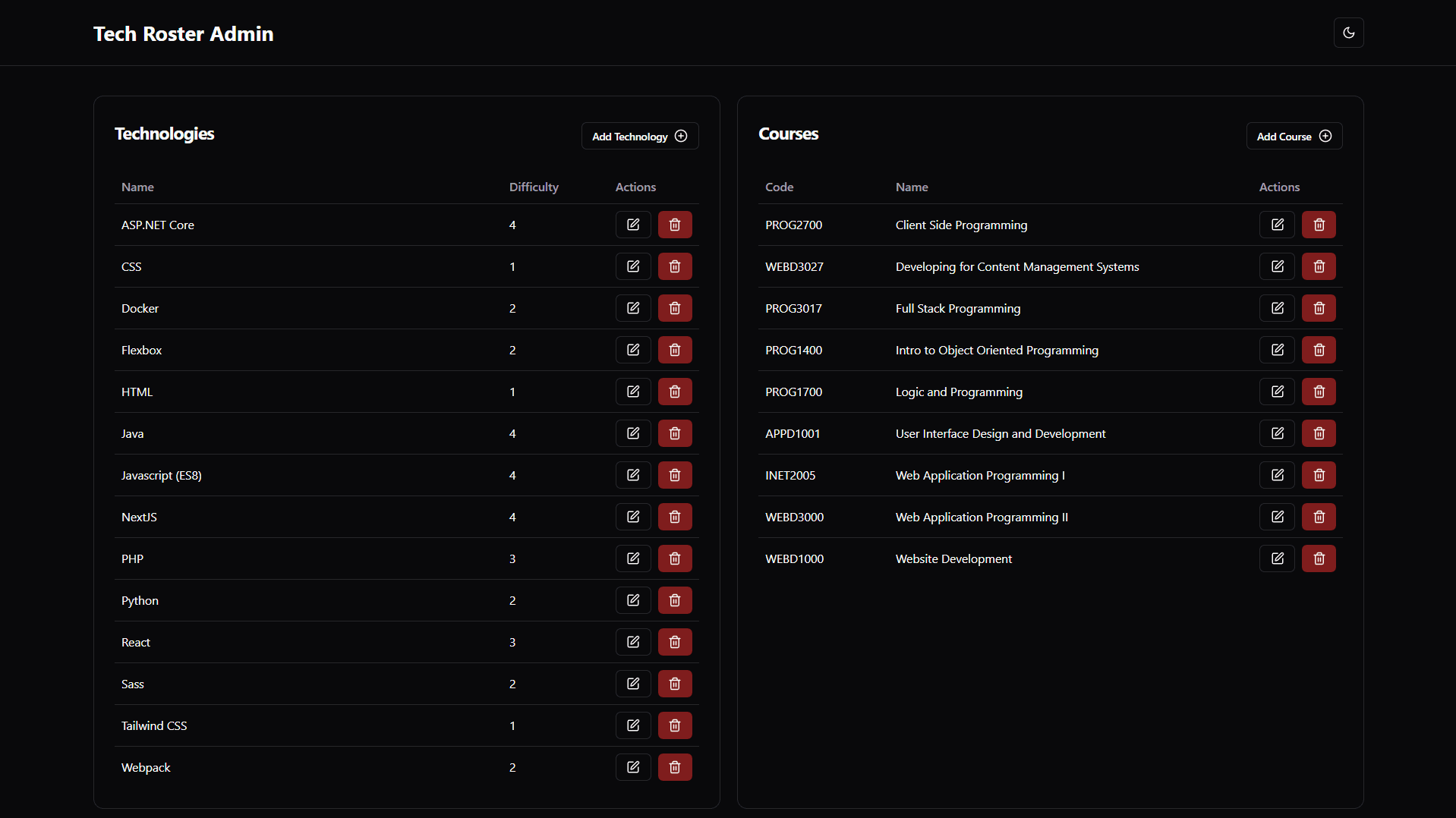Click the Add Technology button
This screenshot has width=1456, height=818.
point(639,136)
